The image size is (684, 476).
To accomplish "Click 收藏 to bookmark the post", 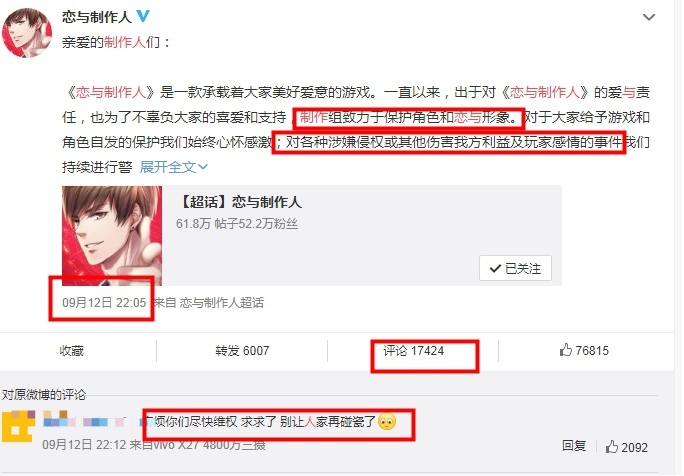I will tap(72, 351).
